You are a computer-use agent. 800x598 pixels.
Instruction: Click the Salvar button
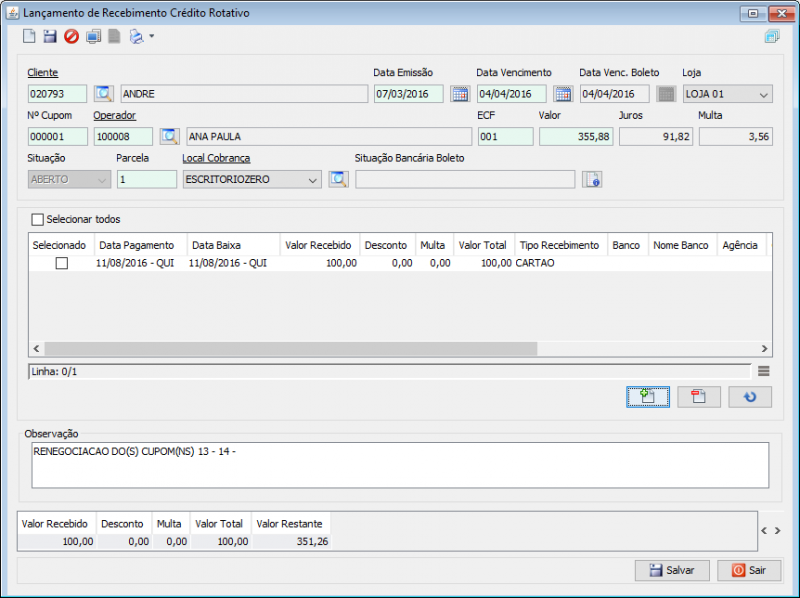672,570
